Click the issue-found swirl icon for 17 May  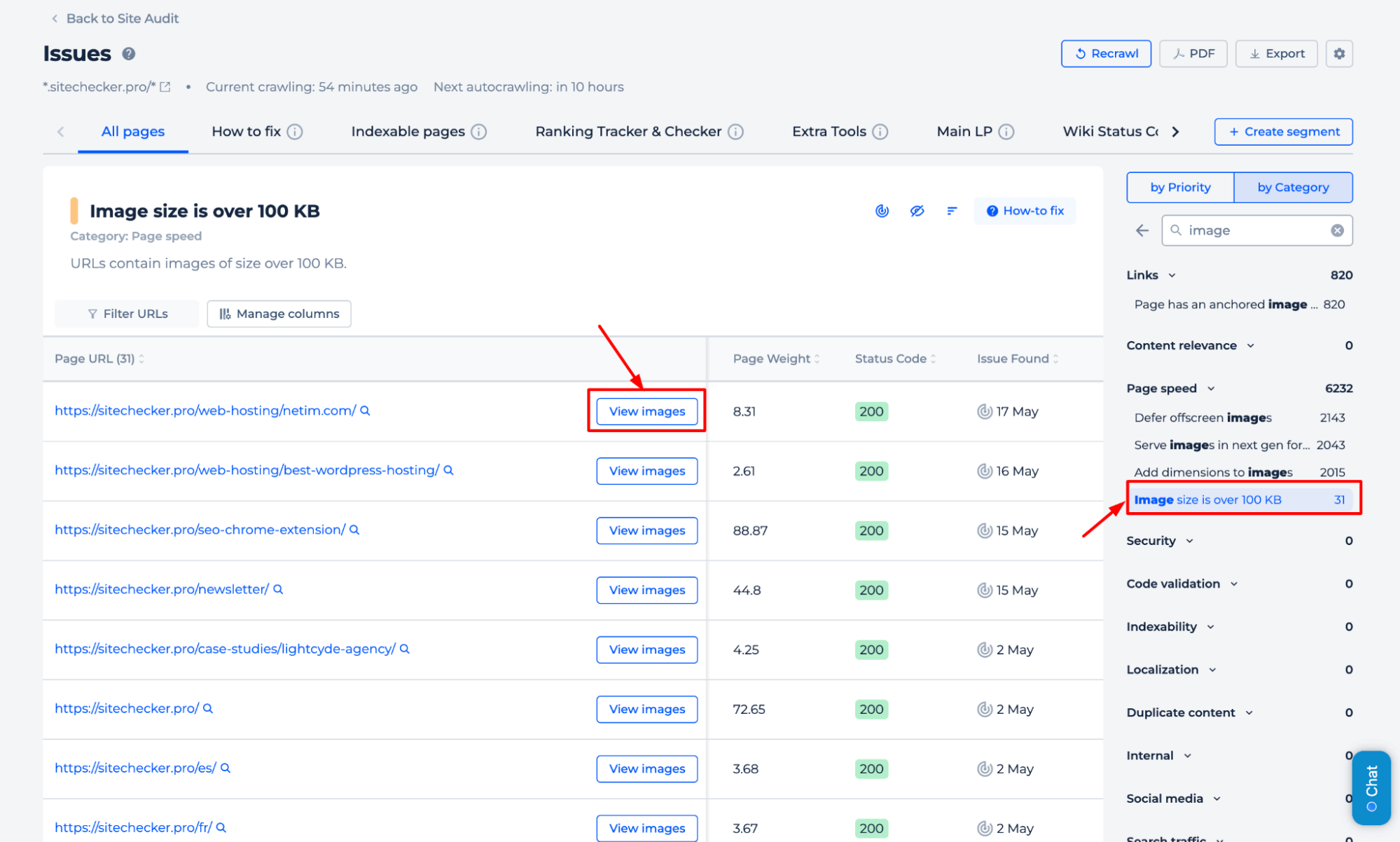point(985,411)
